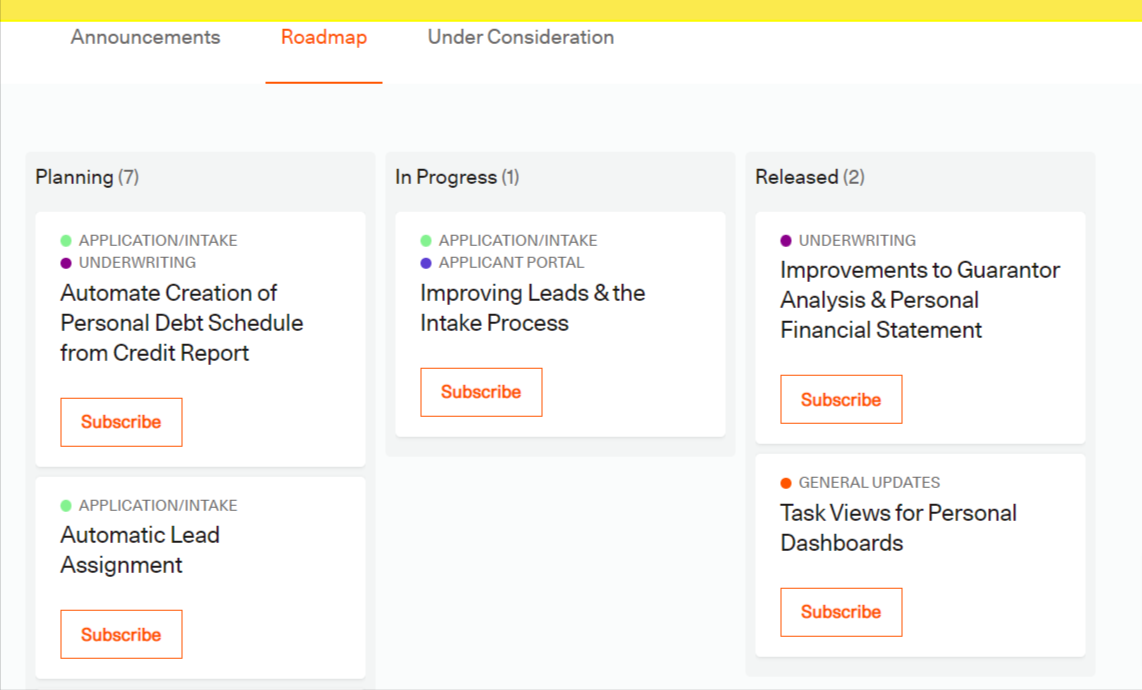This screenshot has height=690, width=1142.
Task: Subscribe to Automatic Lead Assignment
Action: (121, 634)
